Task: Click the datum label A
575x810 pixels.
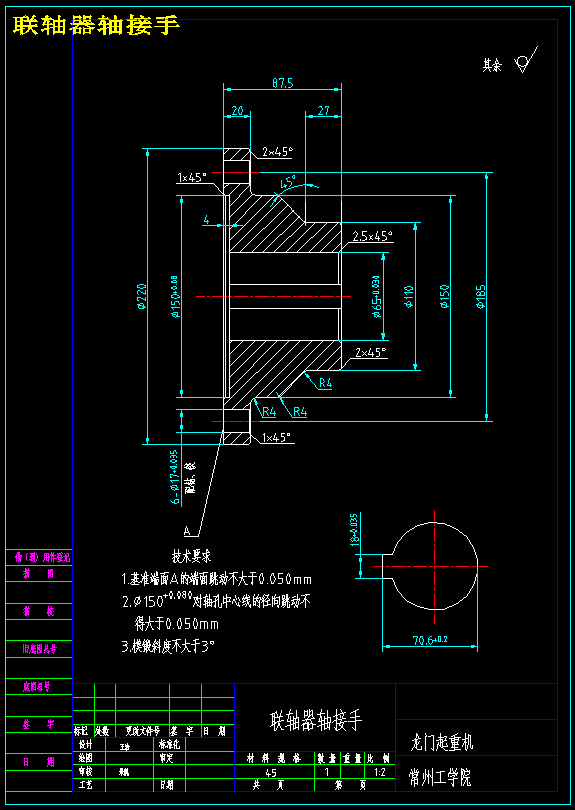Action: [187, 531]
